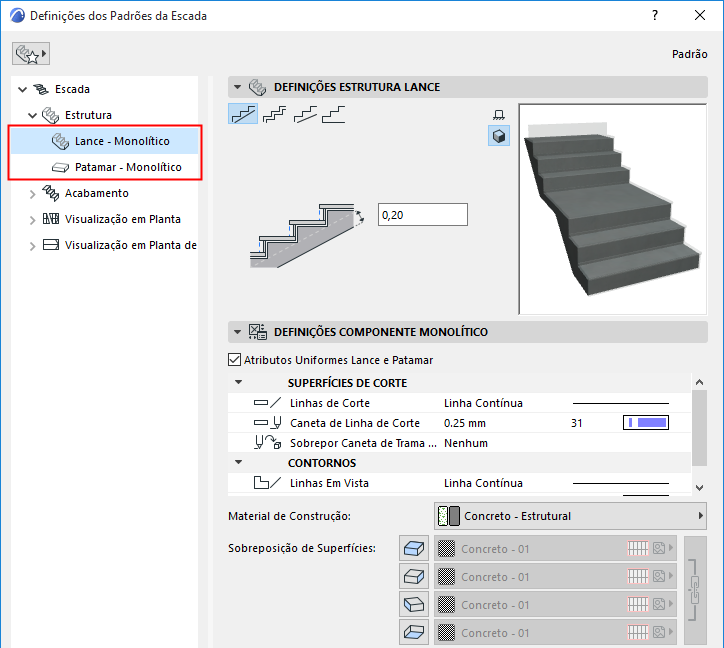Close the Definições dos Padrões da Escada dialog
Viewport: 724px width, 648px height.
point(700,15)
